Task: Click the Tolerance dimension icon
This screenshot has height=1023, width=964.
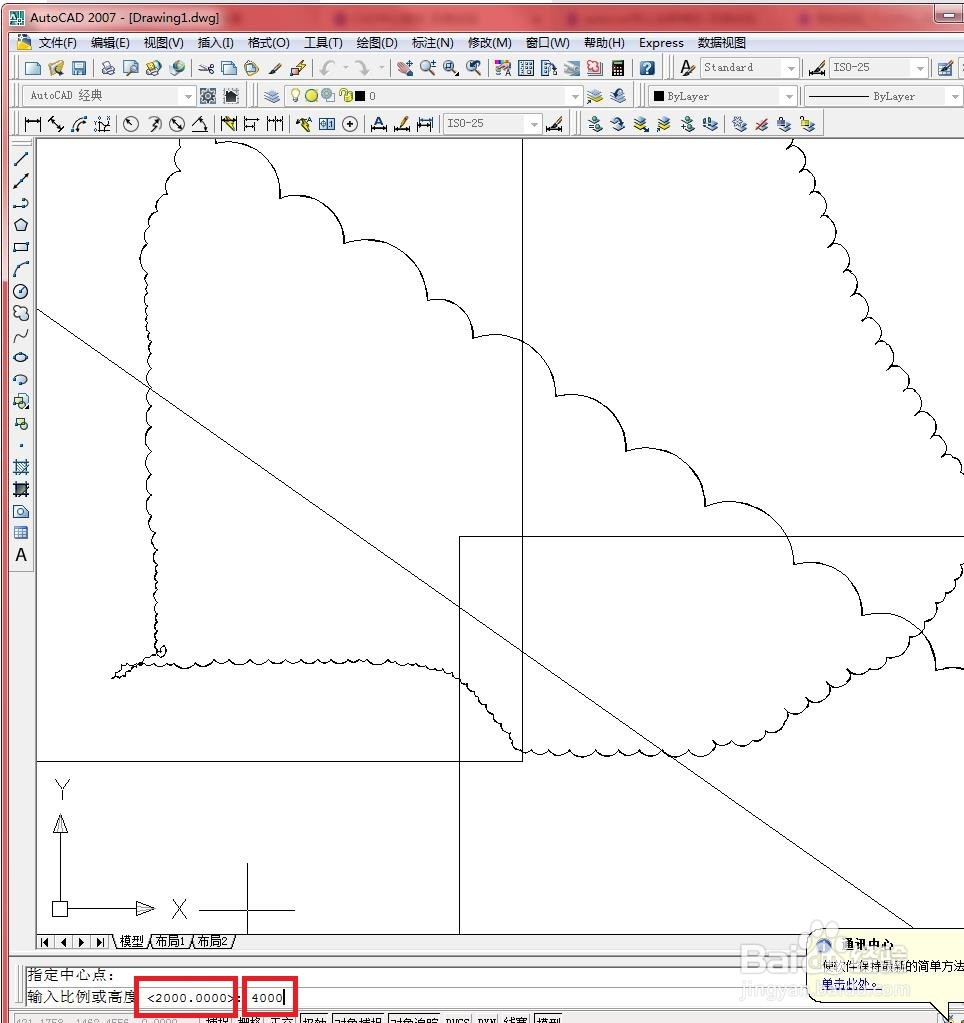Action: point(327,123)
